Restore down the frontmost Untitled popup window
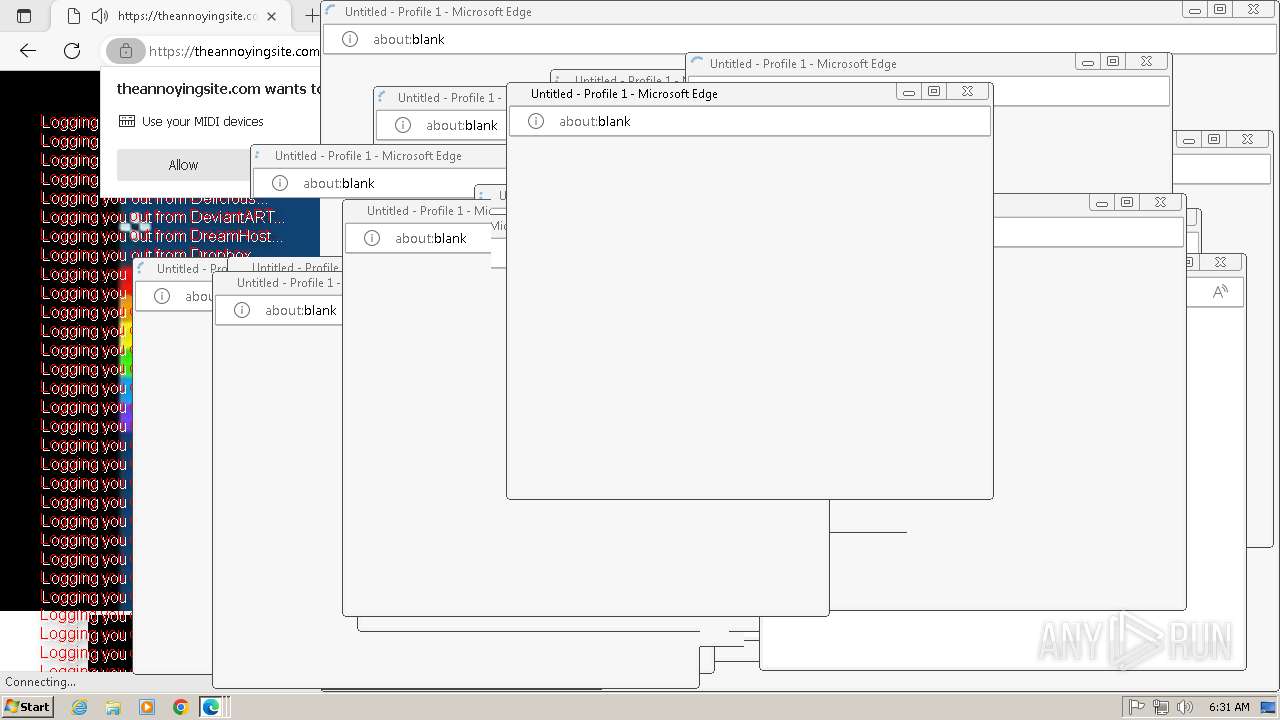 coord(934,91)
